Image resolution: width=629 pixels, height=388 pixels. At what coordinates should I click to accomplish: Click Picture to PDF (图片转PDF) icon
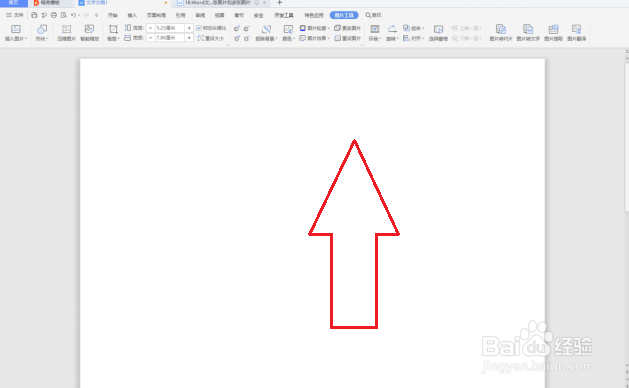pos(501,29)
